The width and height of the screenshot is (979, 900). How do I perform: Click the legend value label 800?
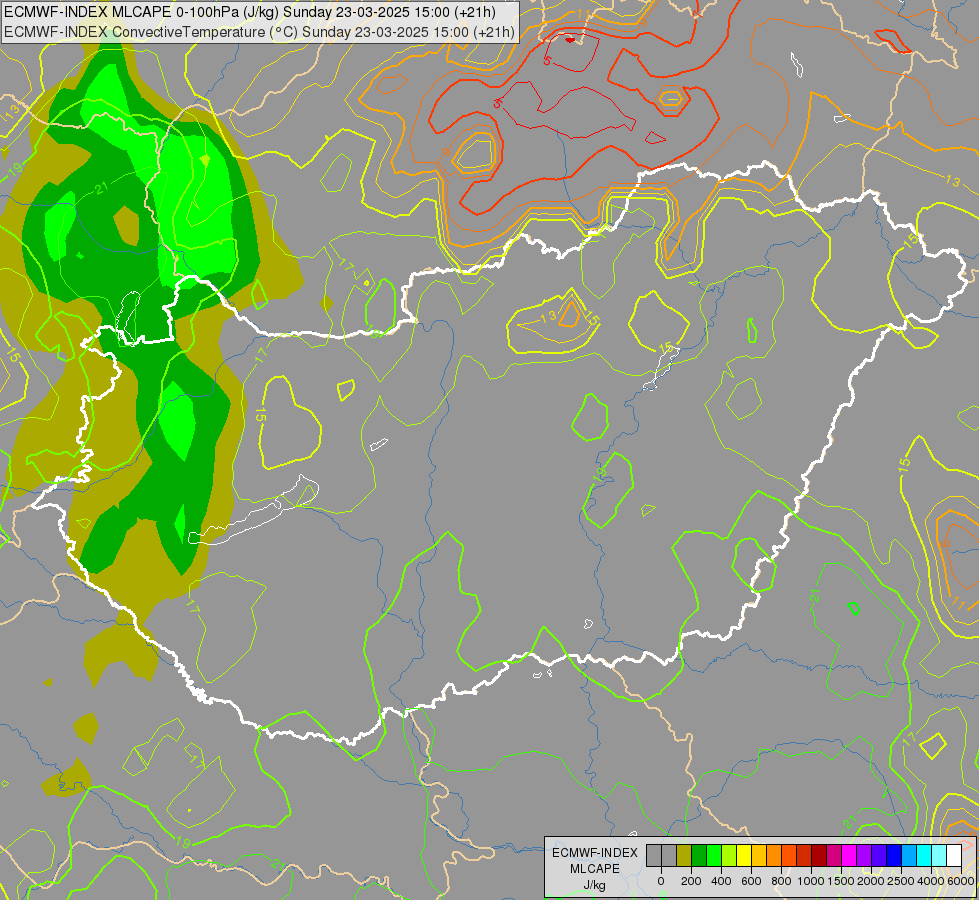point(781,881)
